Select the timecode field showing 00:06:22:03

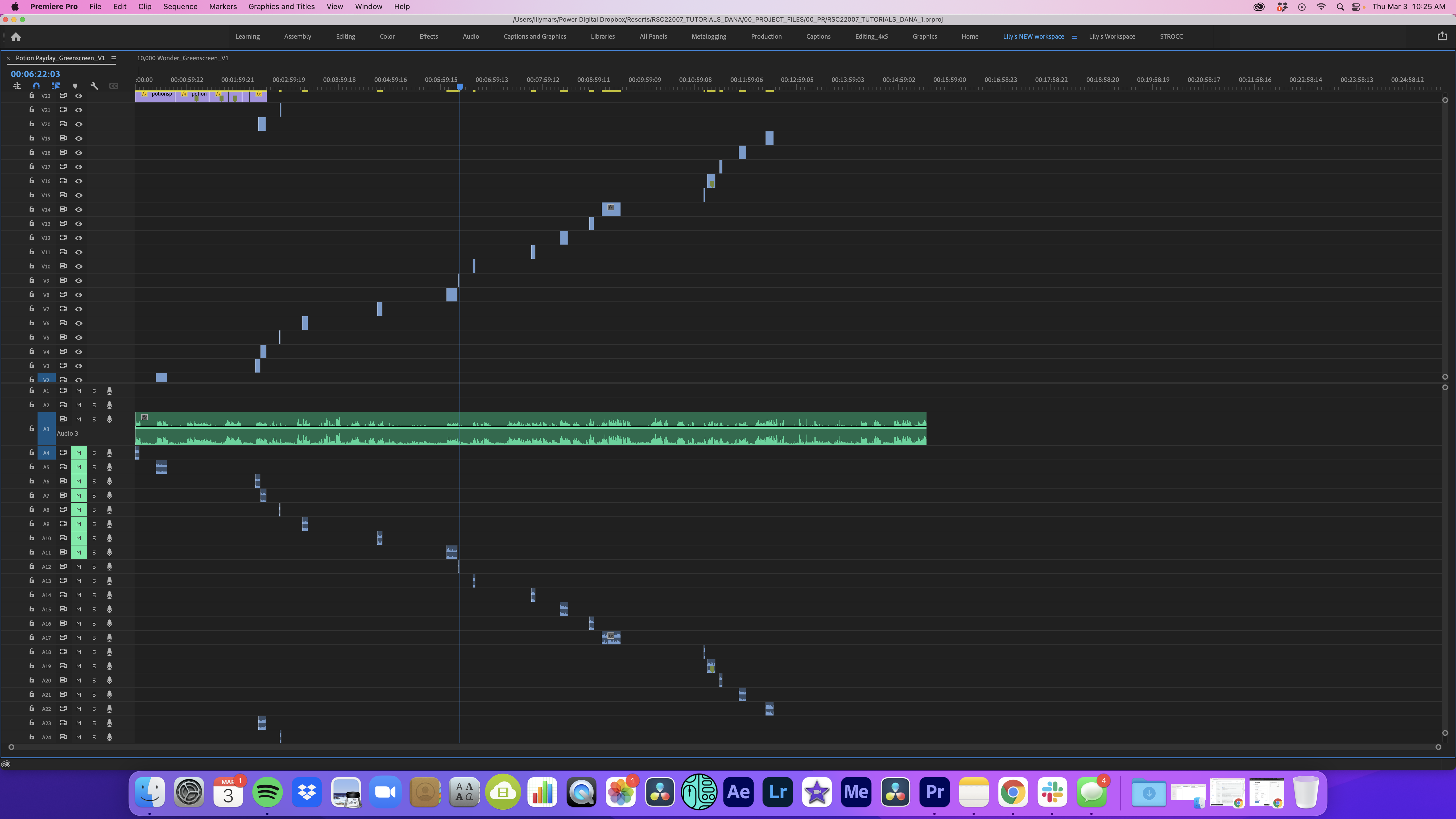35,73
